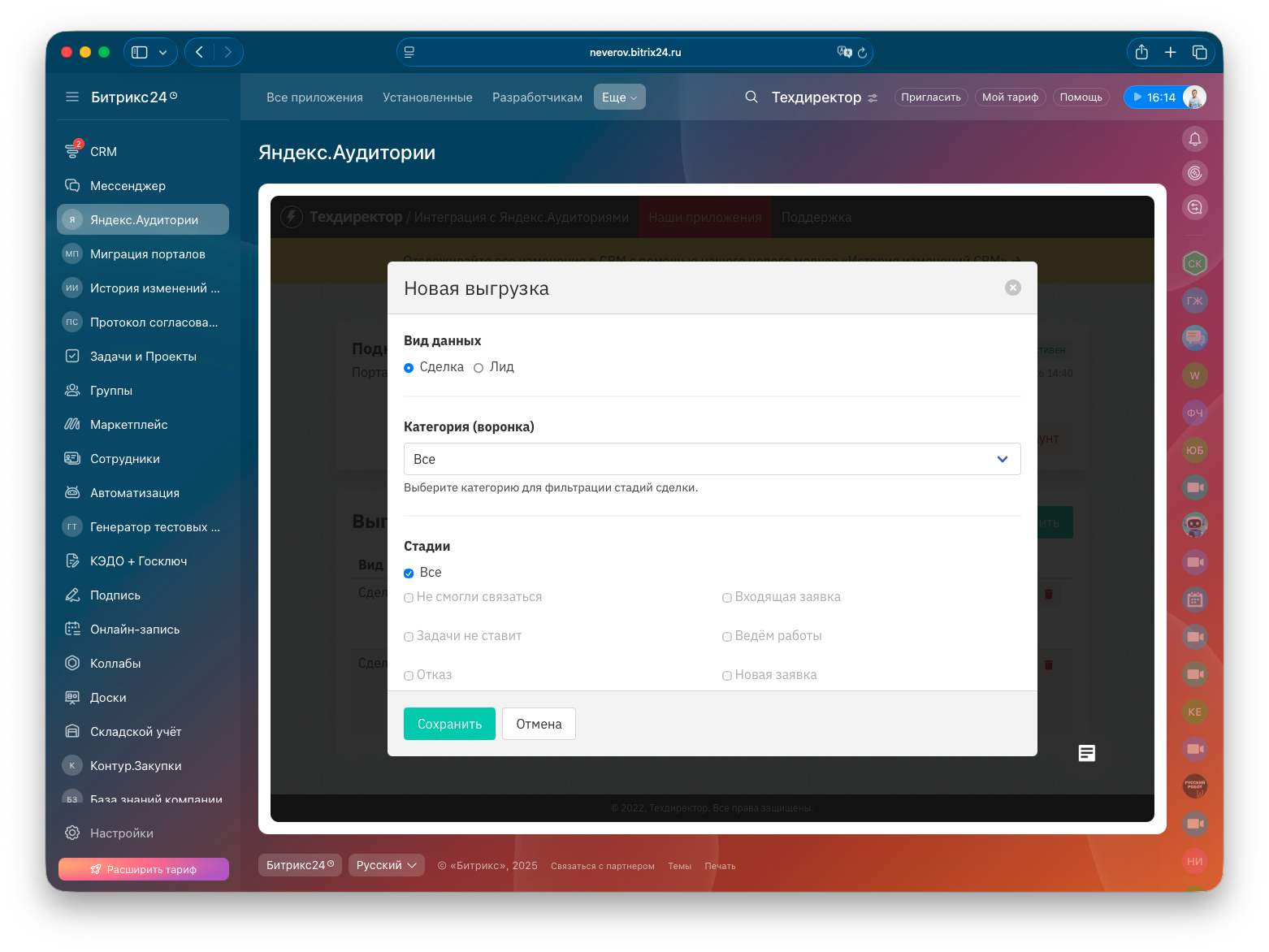This screenshot has width=1269, height=952.
Task: Open the Группы people icon
Action: click(72, 390)
